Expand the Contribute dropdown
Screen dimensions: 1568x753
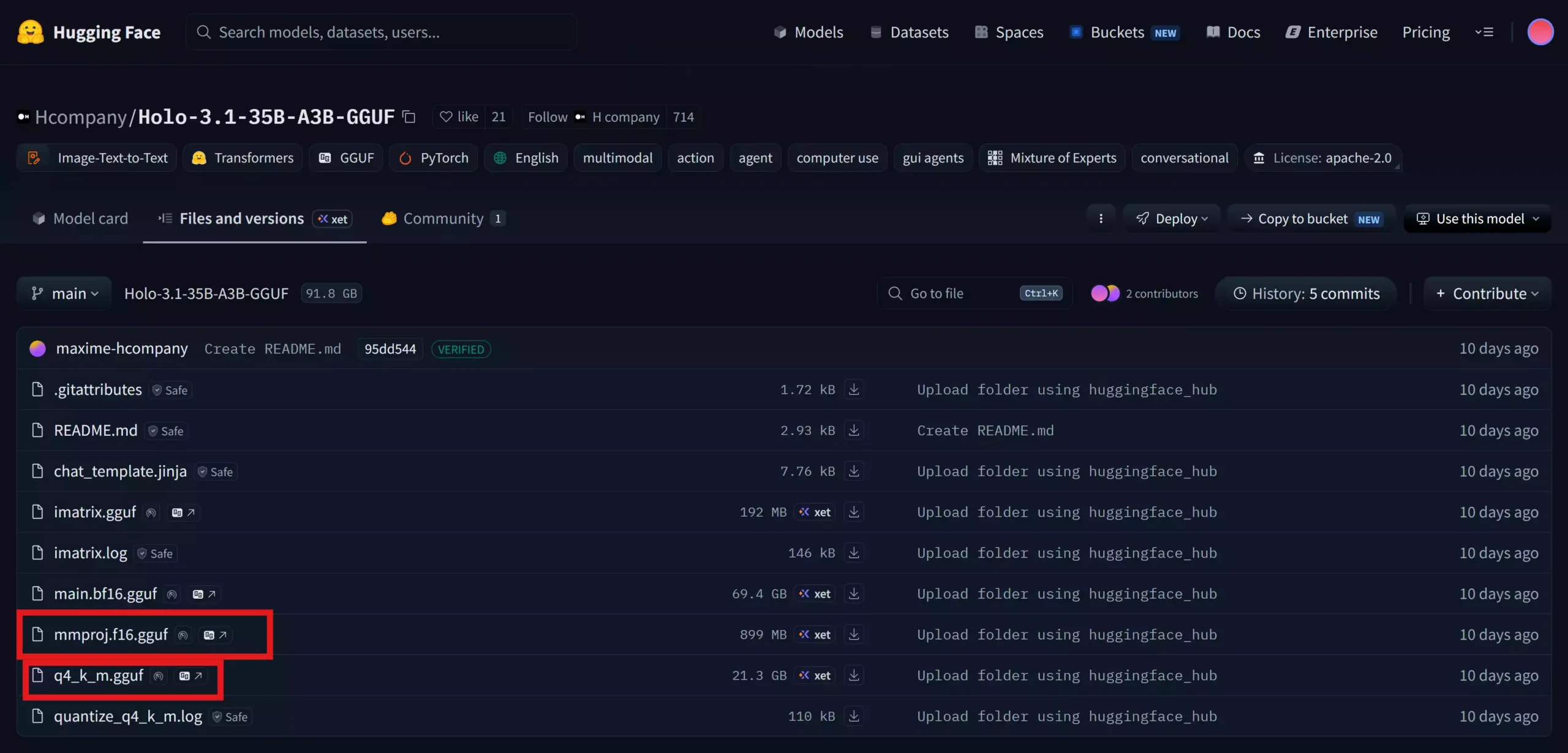[x=1487, y=293]
